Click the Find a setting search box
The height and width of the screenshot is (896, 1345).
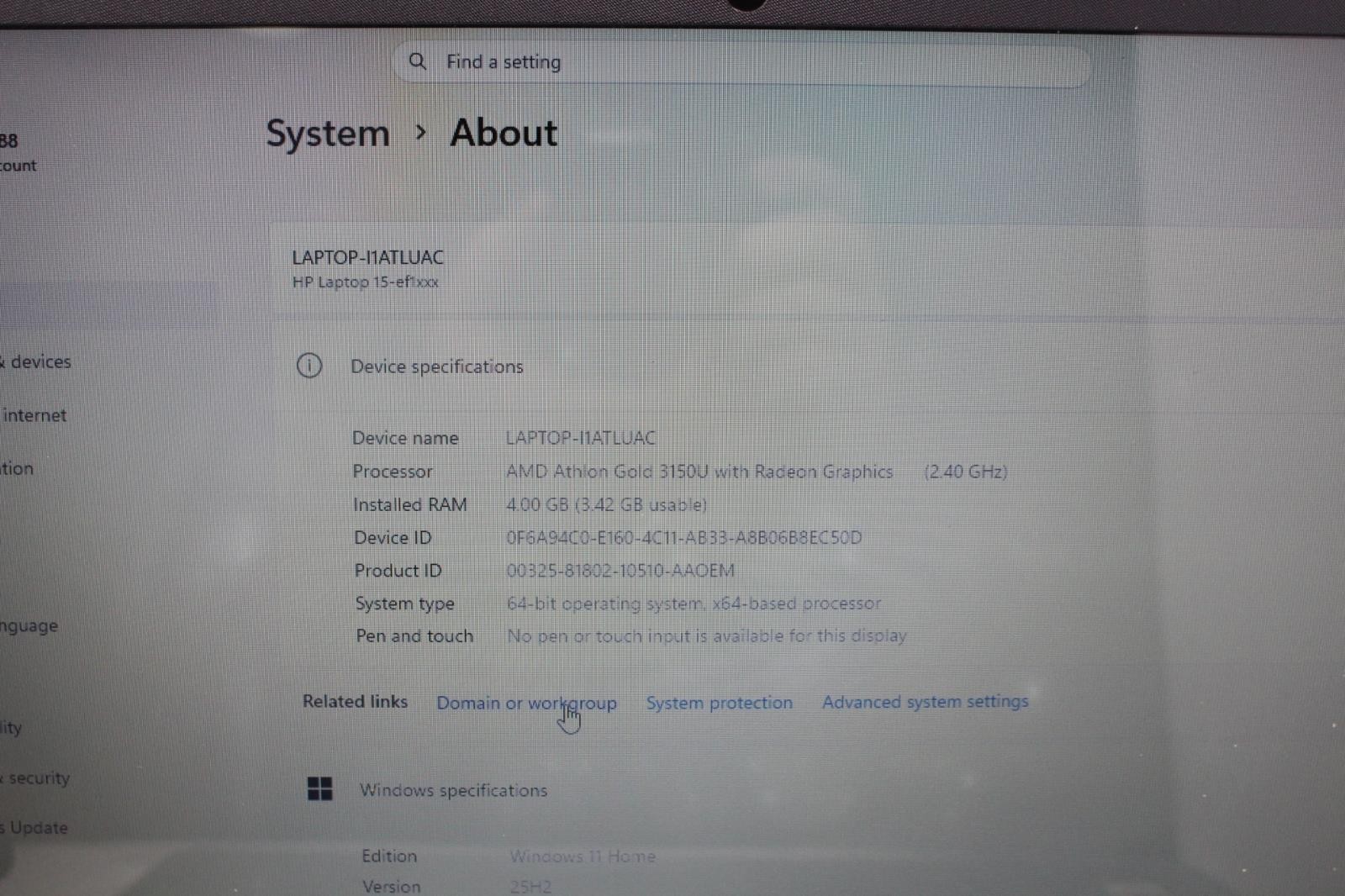pos(741,62)
